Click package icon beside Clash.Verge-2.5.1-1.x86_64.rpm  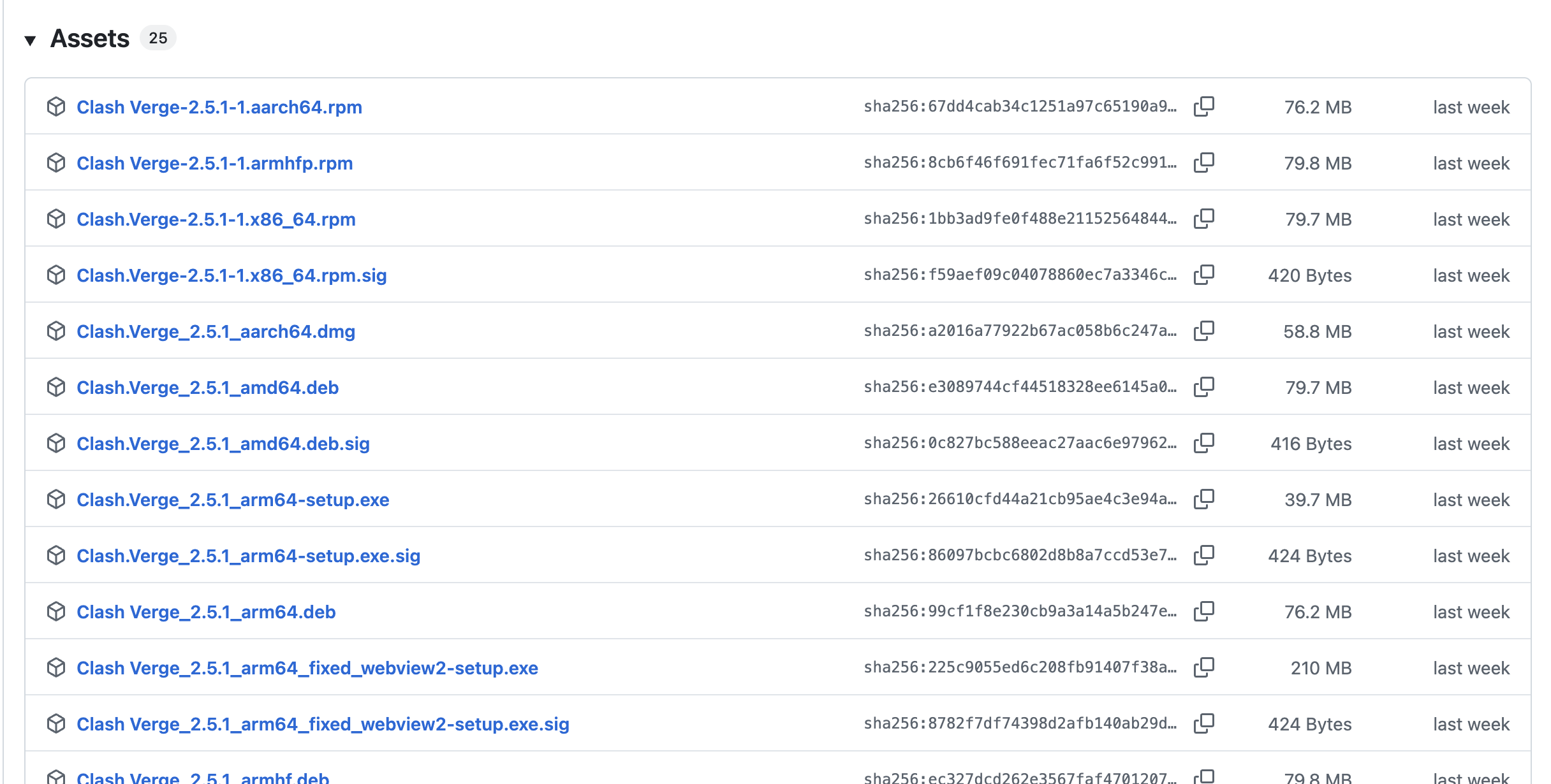pyautogui.click(x=56, y=219)
